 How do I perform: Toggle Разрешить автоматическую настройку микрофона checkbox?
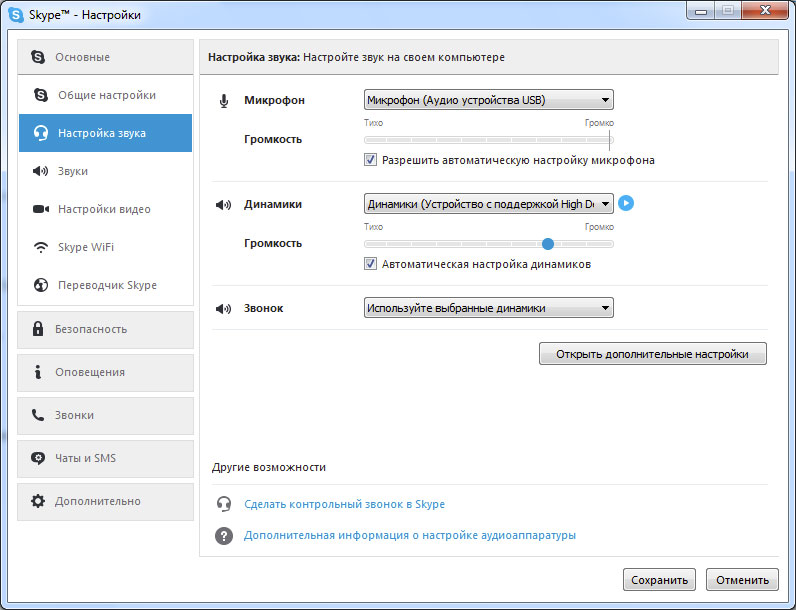click(371, 160)
